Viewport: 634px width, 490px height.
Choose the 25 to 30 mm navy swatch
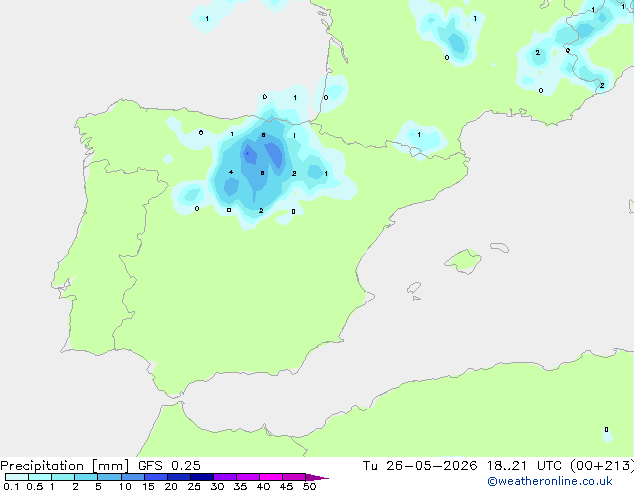(201, 477)
